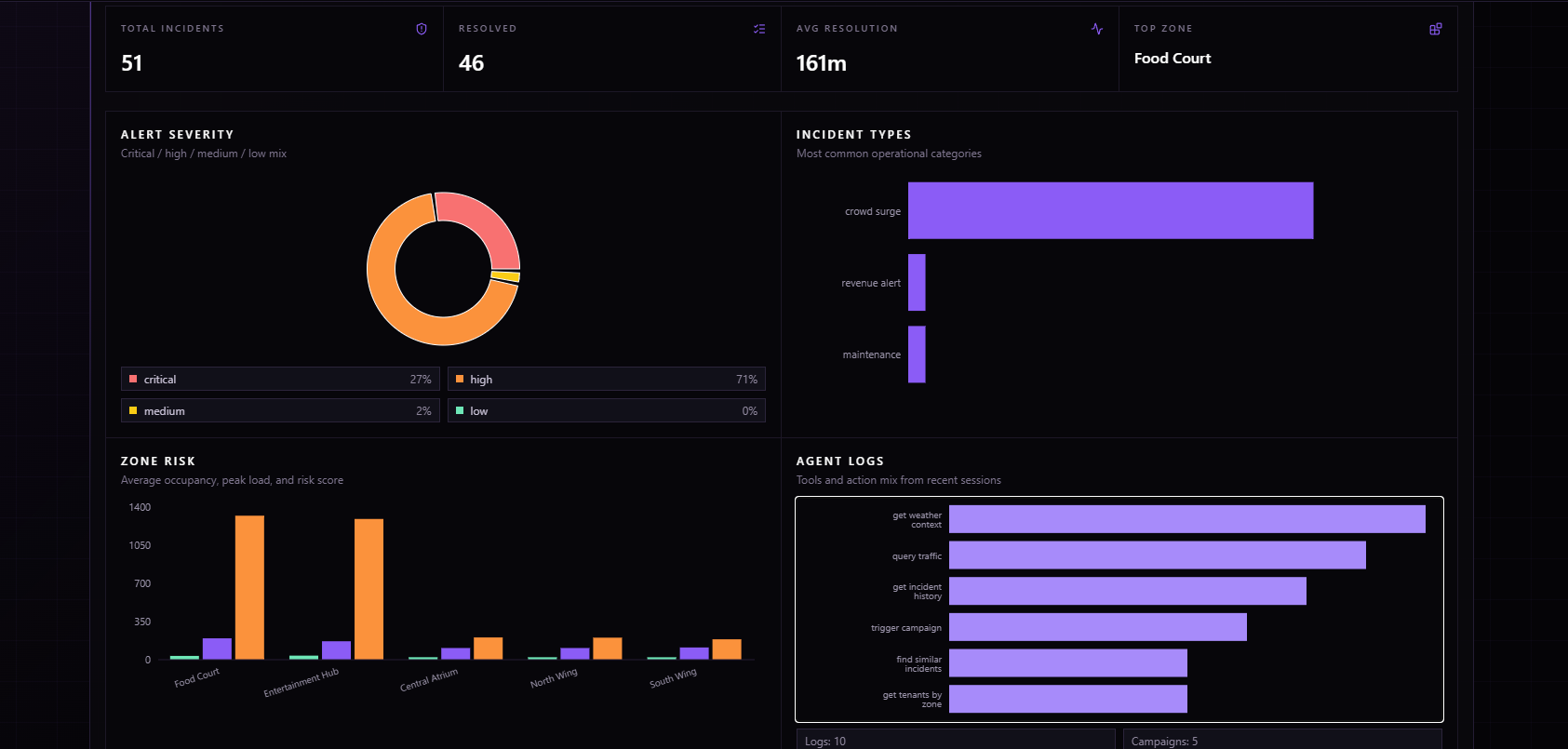Click the Food Court orange peak bar
Image resolution: width=1568 pixels, height=749 pixels.
[249, 587]
